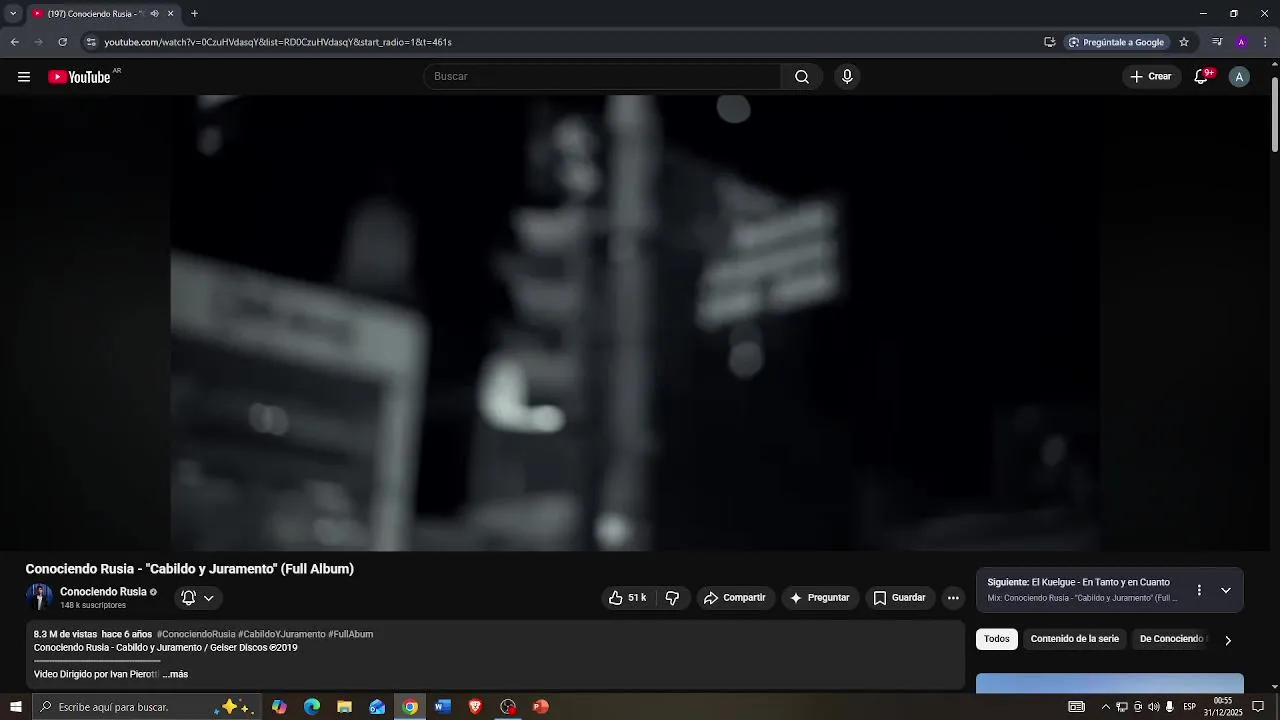Open Brave browser from taskbar
This screenshot has width=1280, height=720.
pyautogui.click(x=475, y=707)
